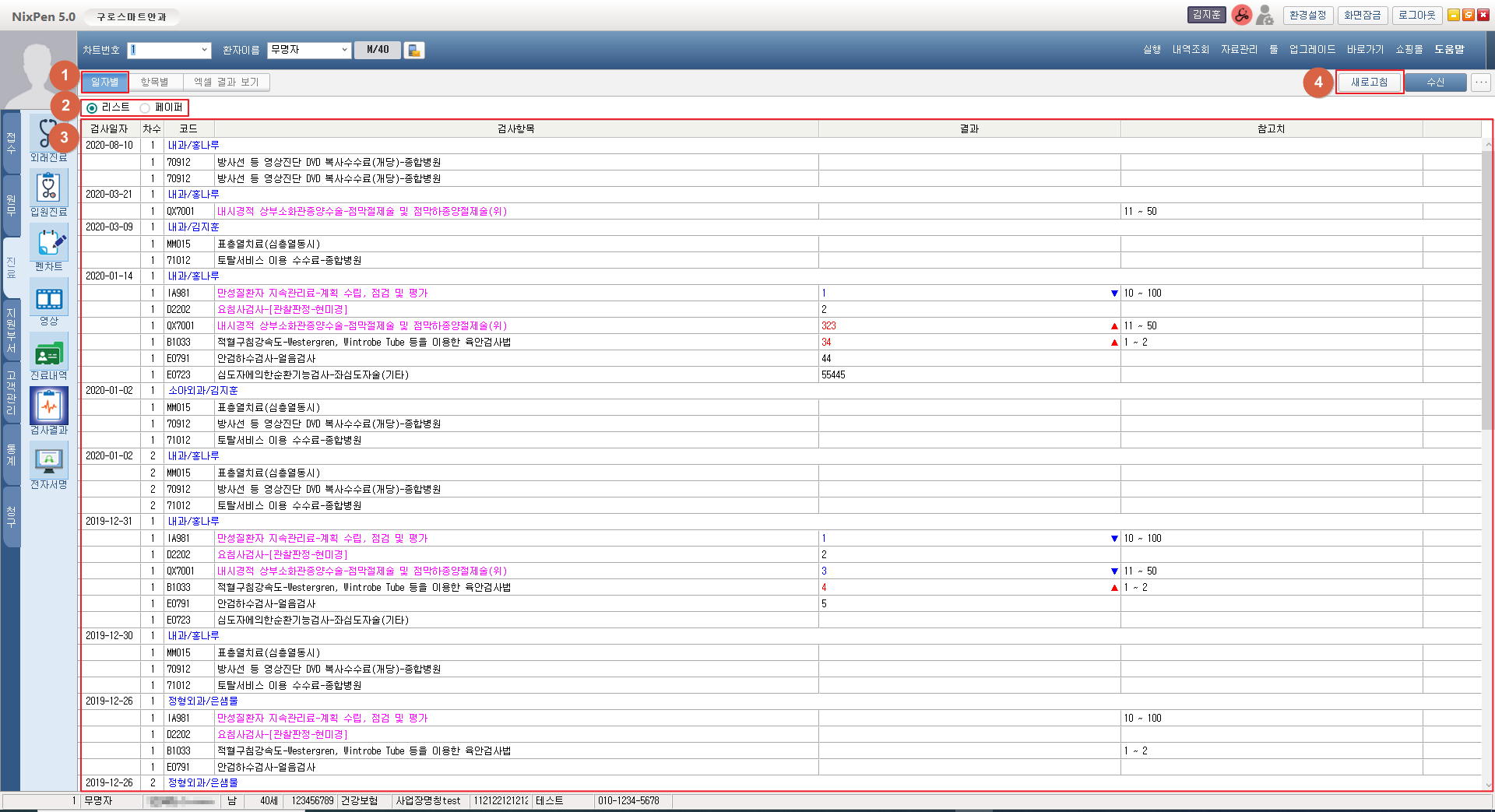Open the 검사결과 test results icon

tap(48, 406)
